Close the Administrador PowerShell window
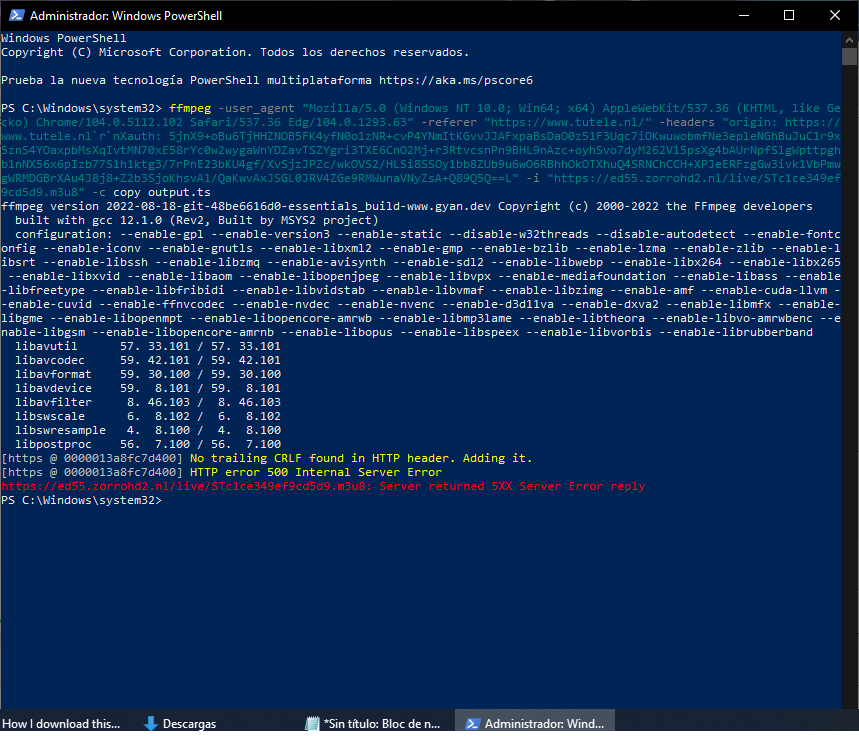This screenshot has width=859, height=736. [x=834, y=15]
